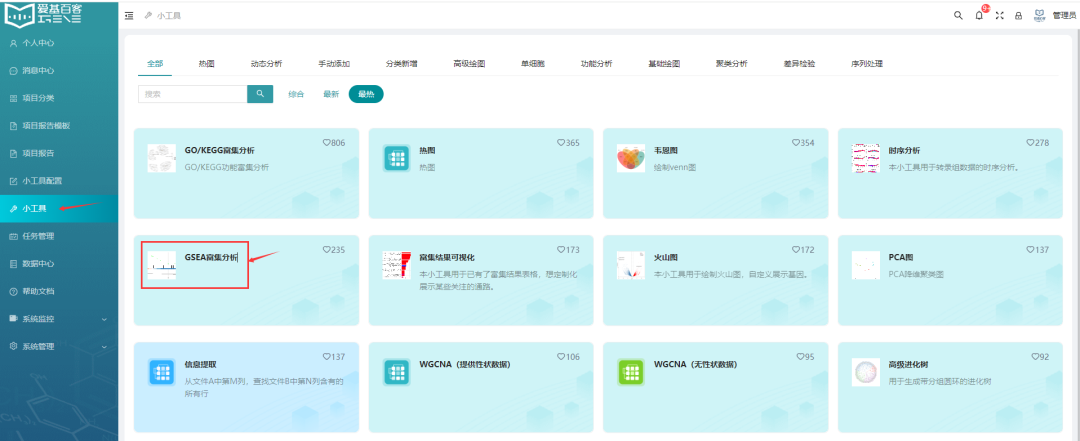Viewport: 1080px width, 441px height.
Task: Sort tools by 最新
Action: (331, 94)
